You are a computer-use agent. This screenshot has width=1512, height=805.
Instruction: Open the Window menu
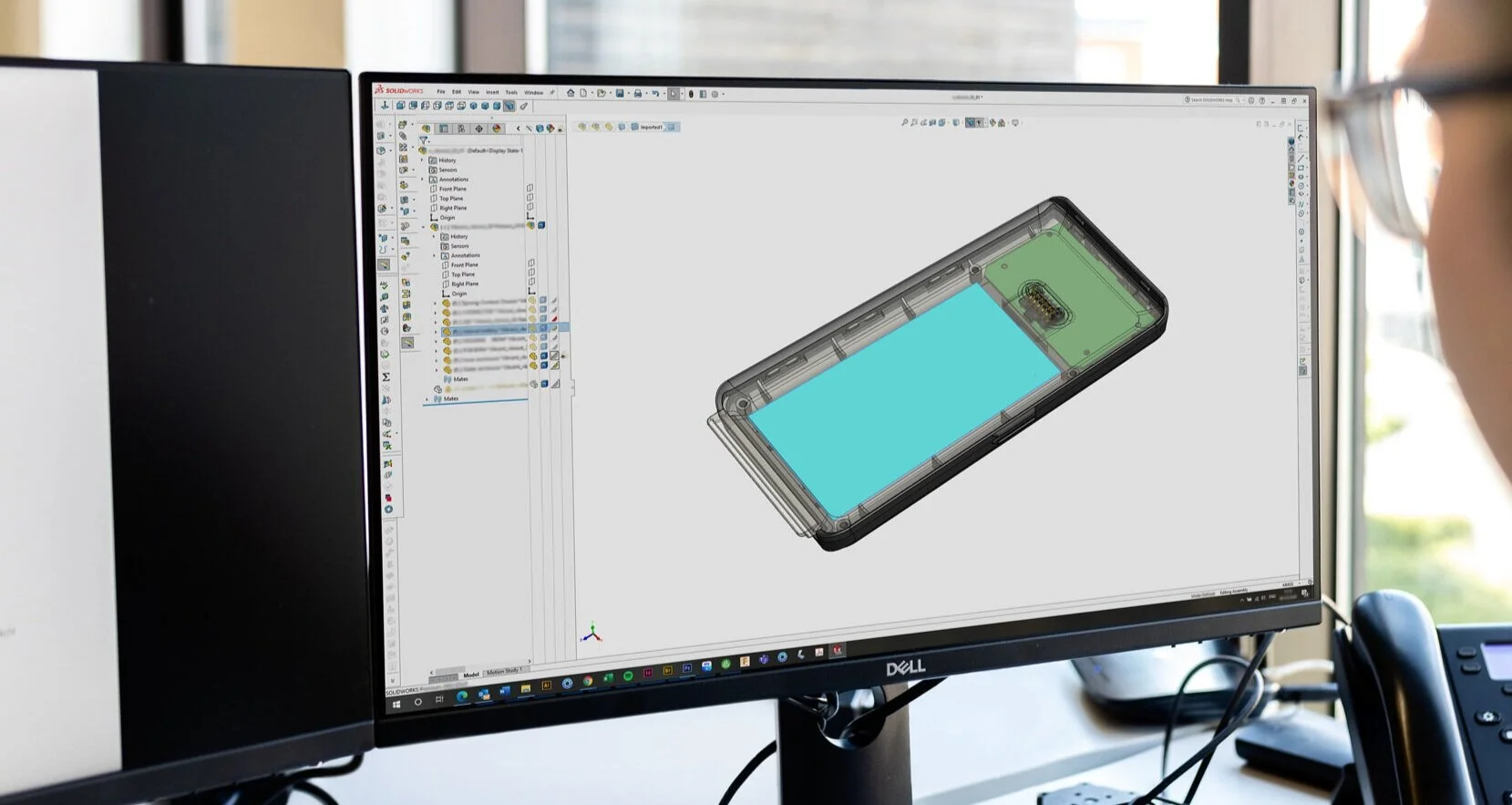tap(533, 93)
